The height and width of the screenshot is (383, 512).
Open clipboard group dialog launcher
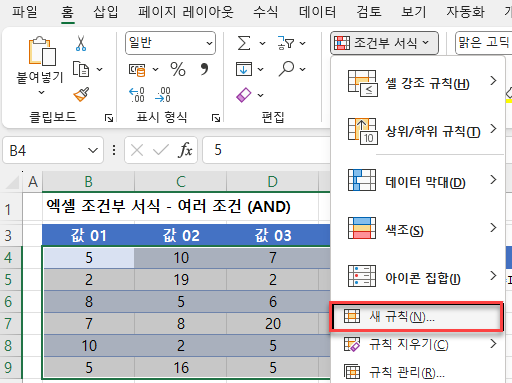click(x=109, y=118)
